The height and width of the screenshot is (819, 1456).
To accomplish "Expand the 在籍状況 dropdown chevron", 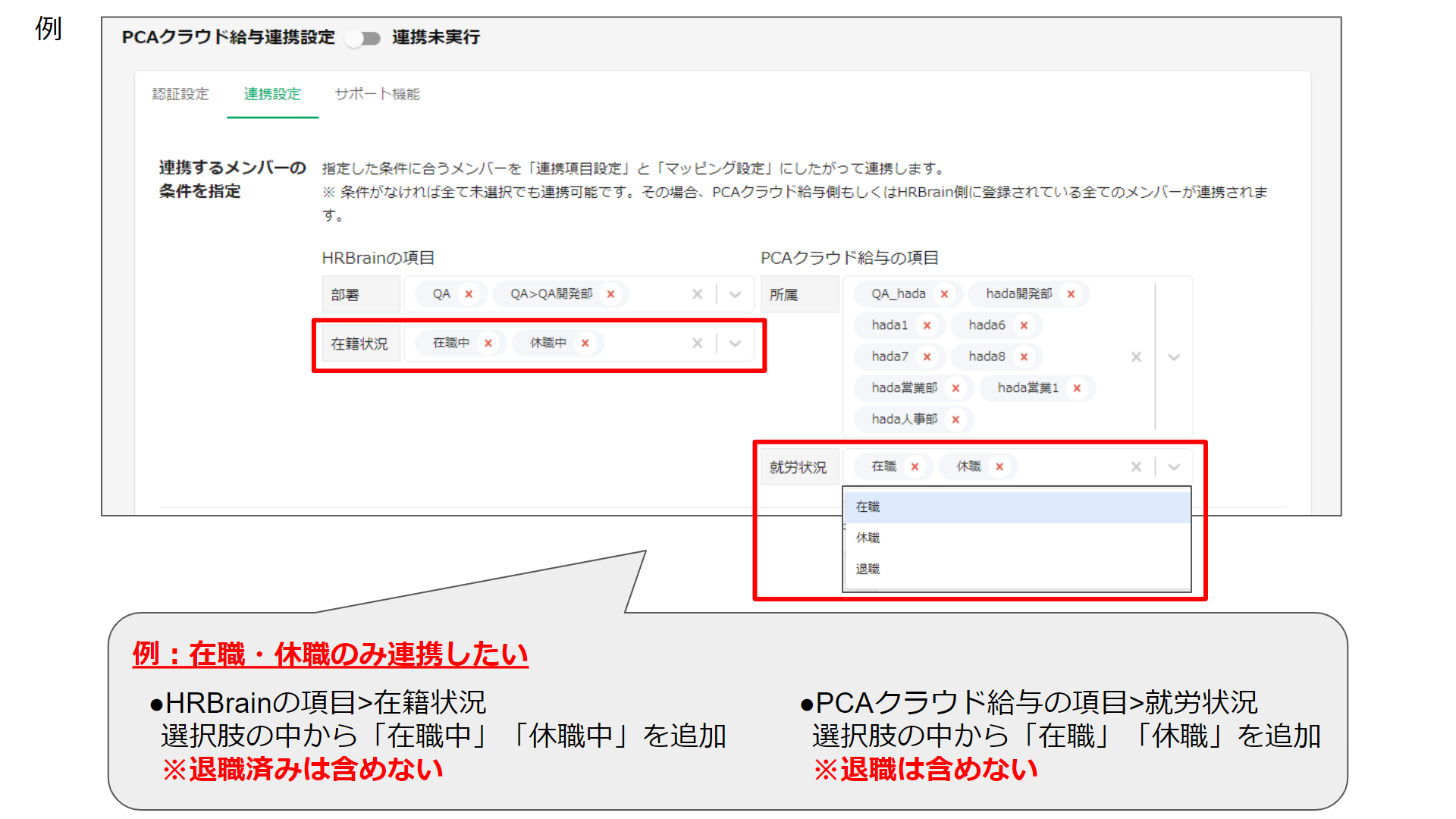I will point(735,344).
